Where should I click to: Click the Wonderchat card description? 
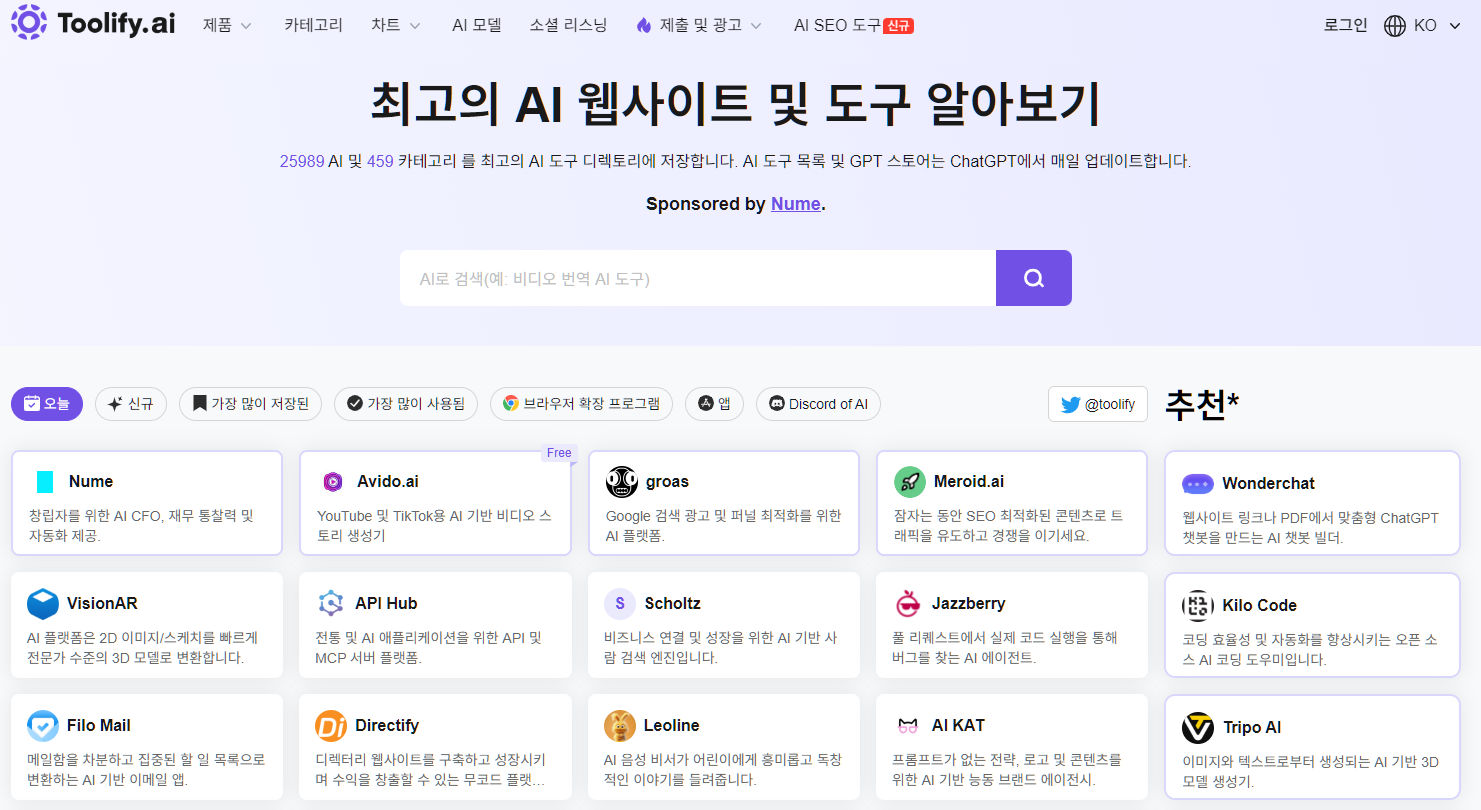point(1310,528)
